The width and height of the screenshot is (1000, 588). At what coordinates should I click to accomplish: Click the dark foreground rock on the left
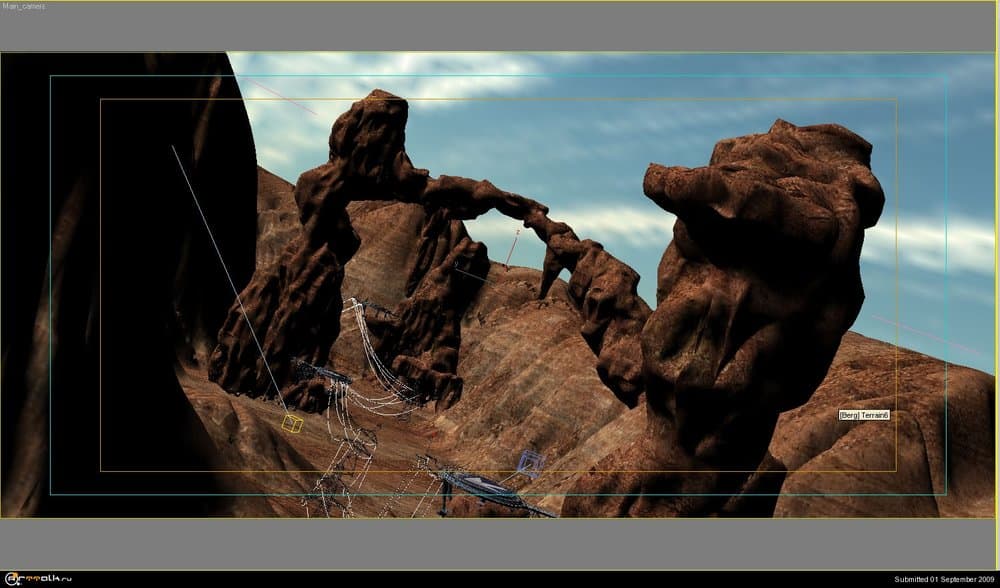click(100, 300)
